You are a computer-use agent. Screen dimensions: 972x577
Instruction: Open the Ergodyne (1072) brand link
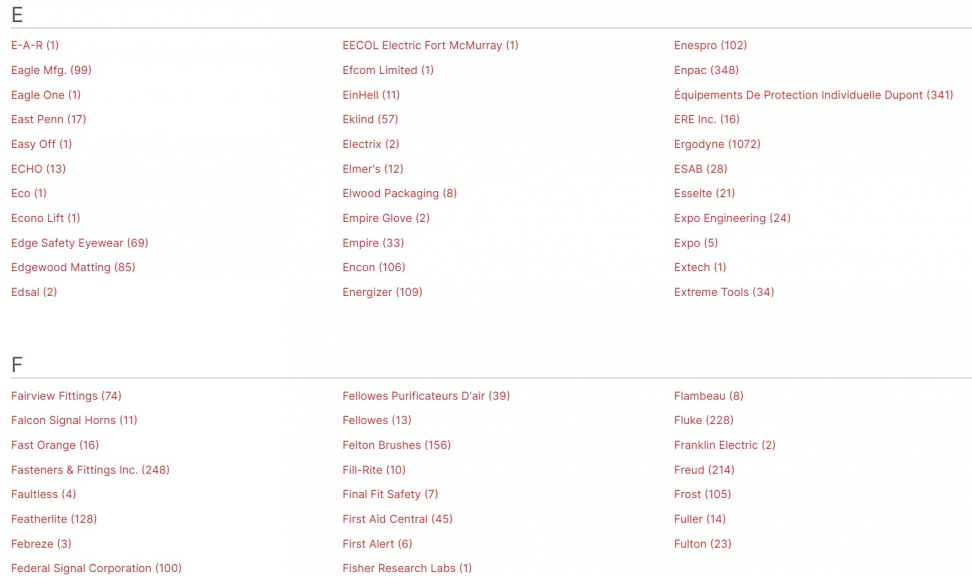[716, 144]
